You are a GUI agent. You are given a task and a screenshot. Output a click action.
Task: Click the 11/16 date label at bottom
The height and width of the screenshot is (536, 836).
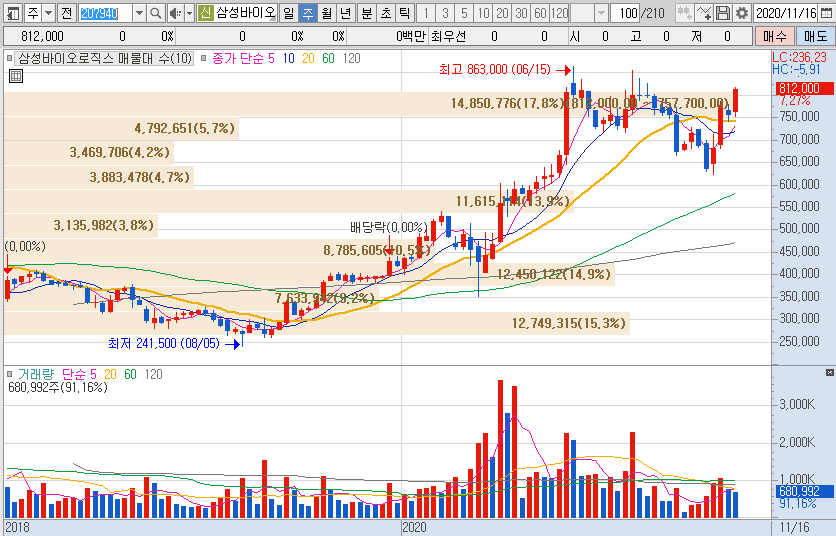(794, 527)
